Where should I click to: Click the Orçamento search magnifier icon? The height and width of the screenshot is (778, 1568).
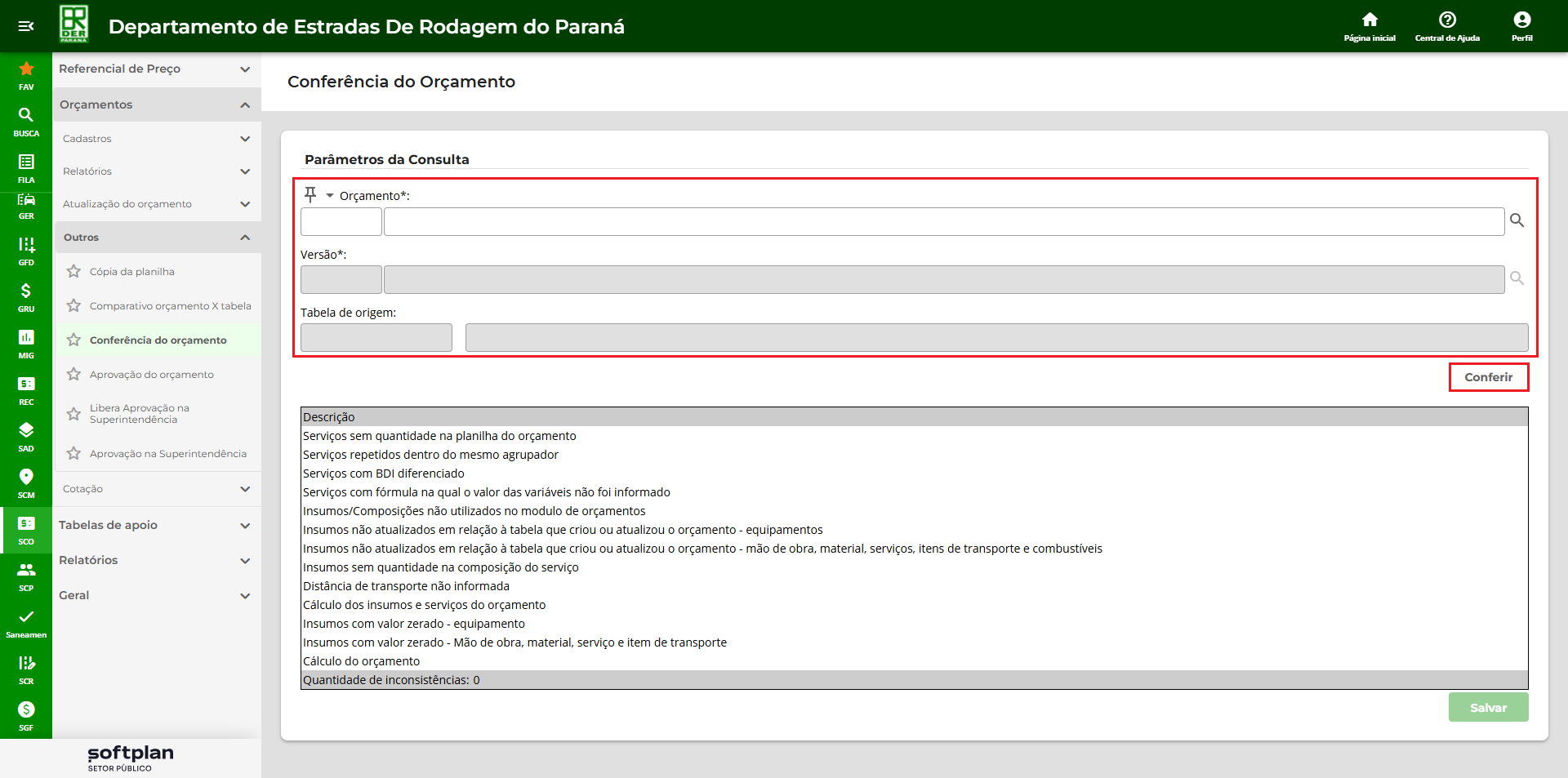click(1517, 220)
